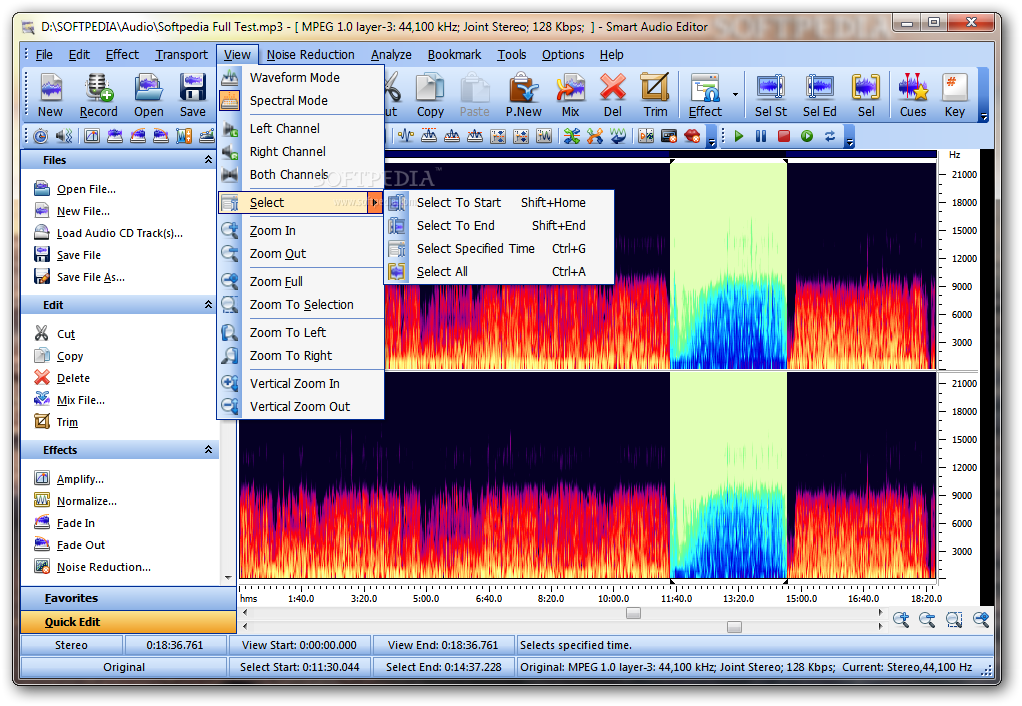Open the Bookmark menu
The width and height of the screenshot is (1022, 706).
454,55
